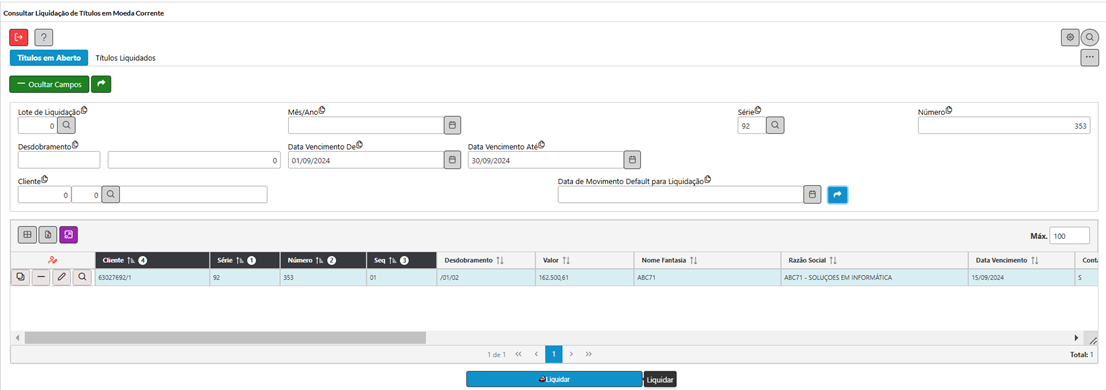Click the cell 63027692/1
Image resolution: width=1106 pixels, height=390 pixels.
[x=153, y=278]
